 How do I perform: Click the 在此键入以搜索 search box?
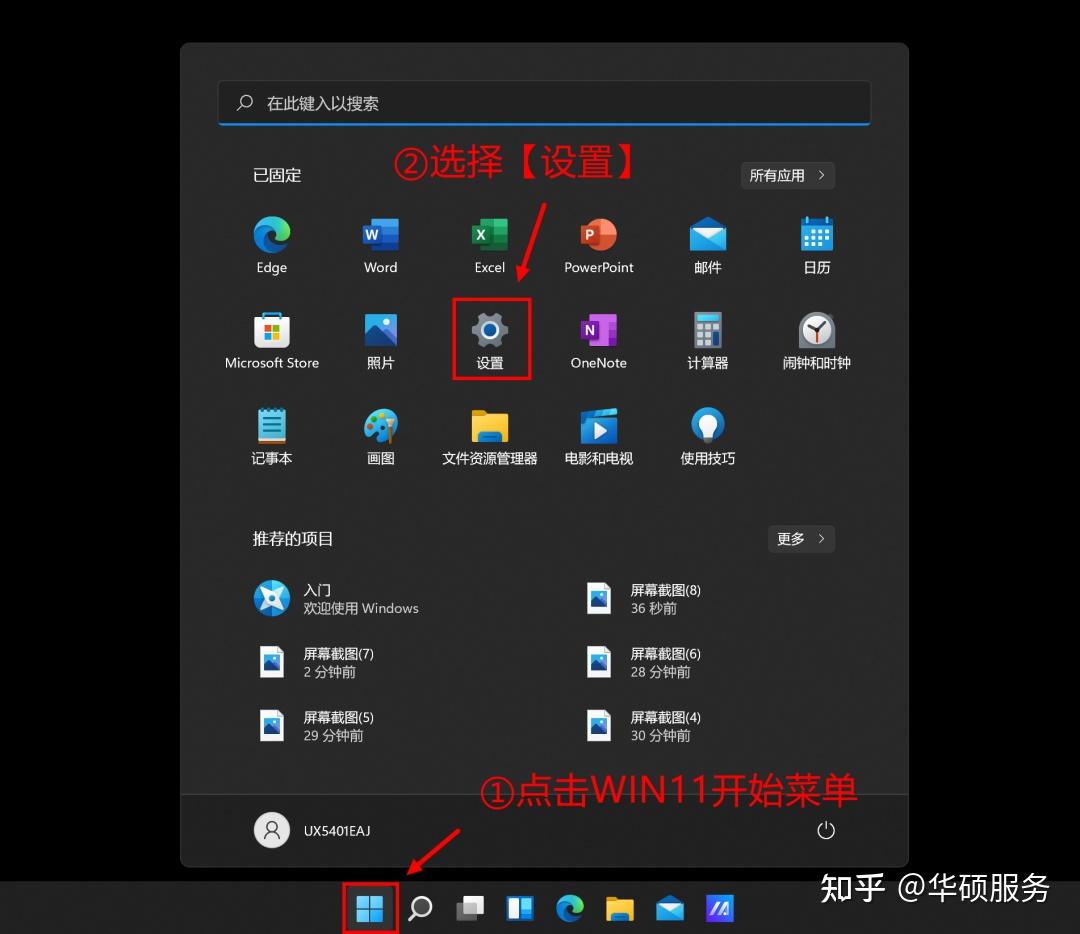coord(544,103)
